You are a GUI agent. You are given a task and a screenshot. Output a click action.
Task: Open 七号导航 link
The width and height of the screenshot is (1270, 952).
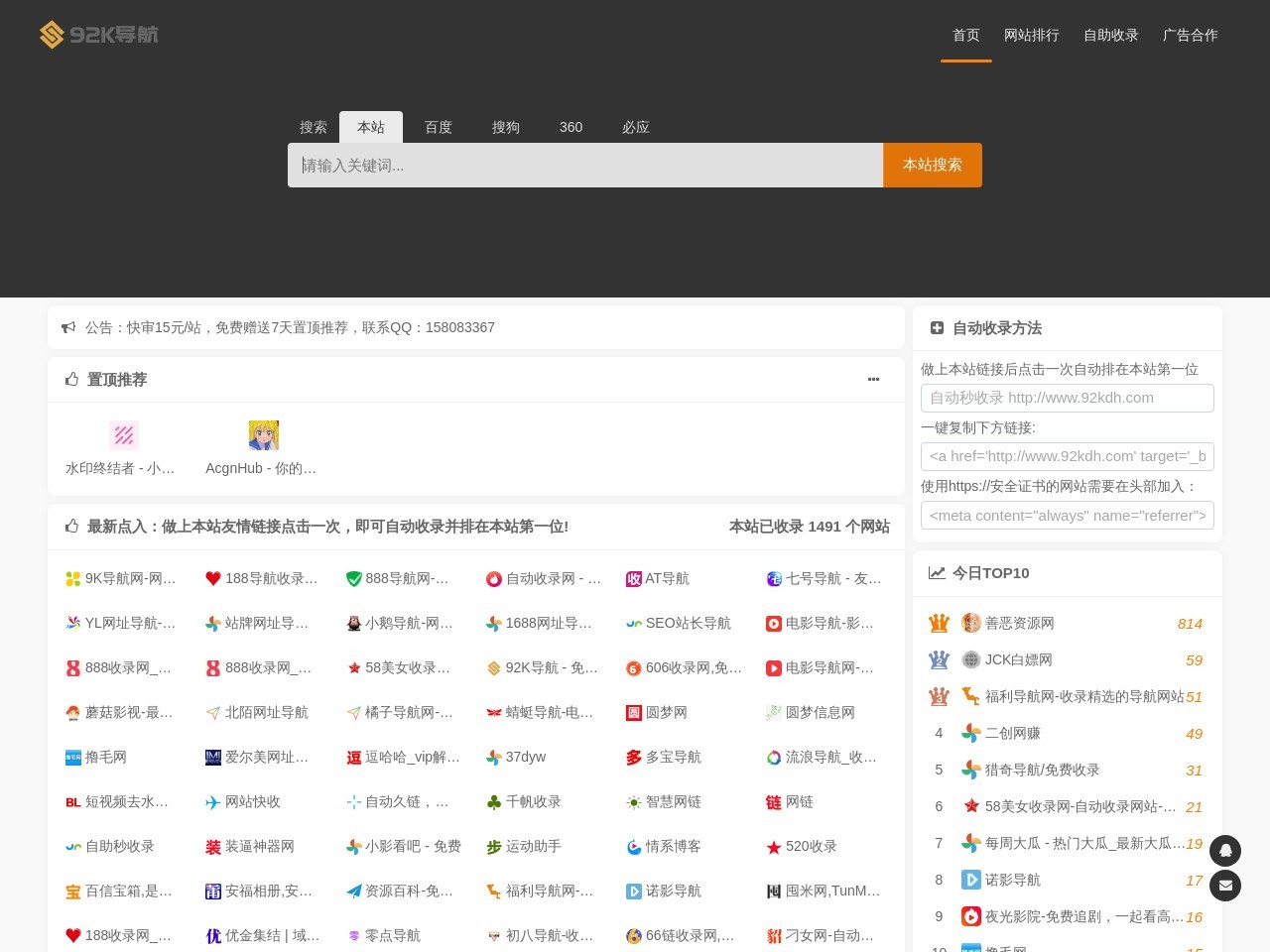click(825, 578)
